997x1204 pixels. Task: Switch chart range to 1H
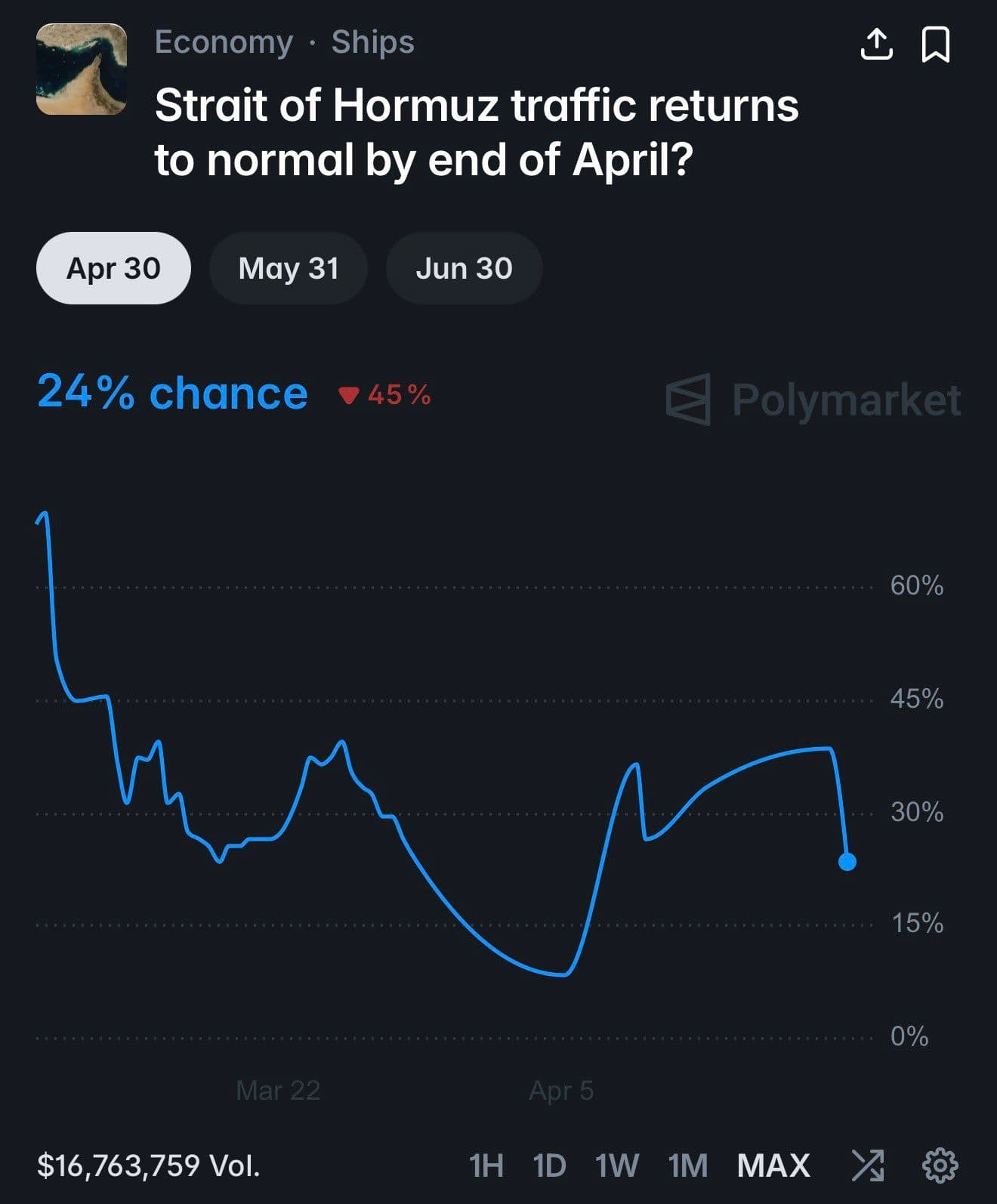486,1163
